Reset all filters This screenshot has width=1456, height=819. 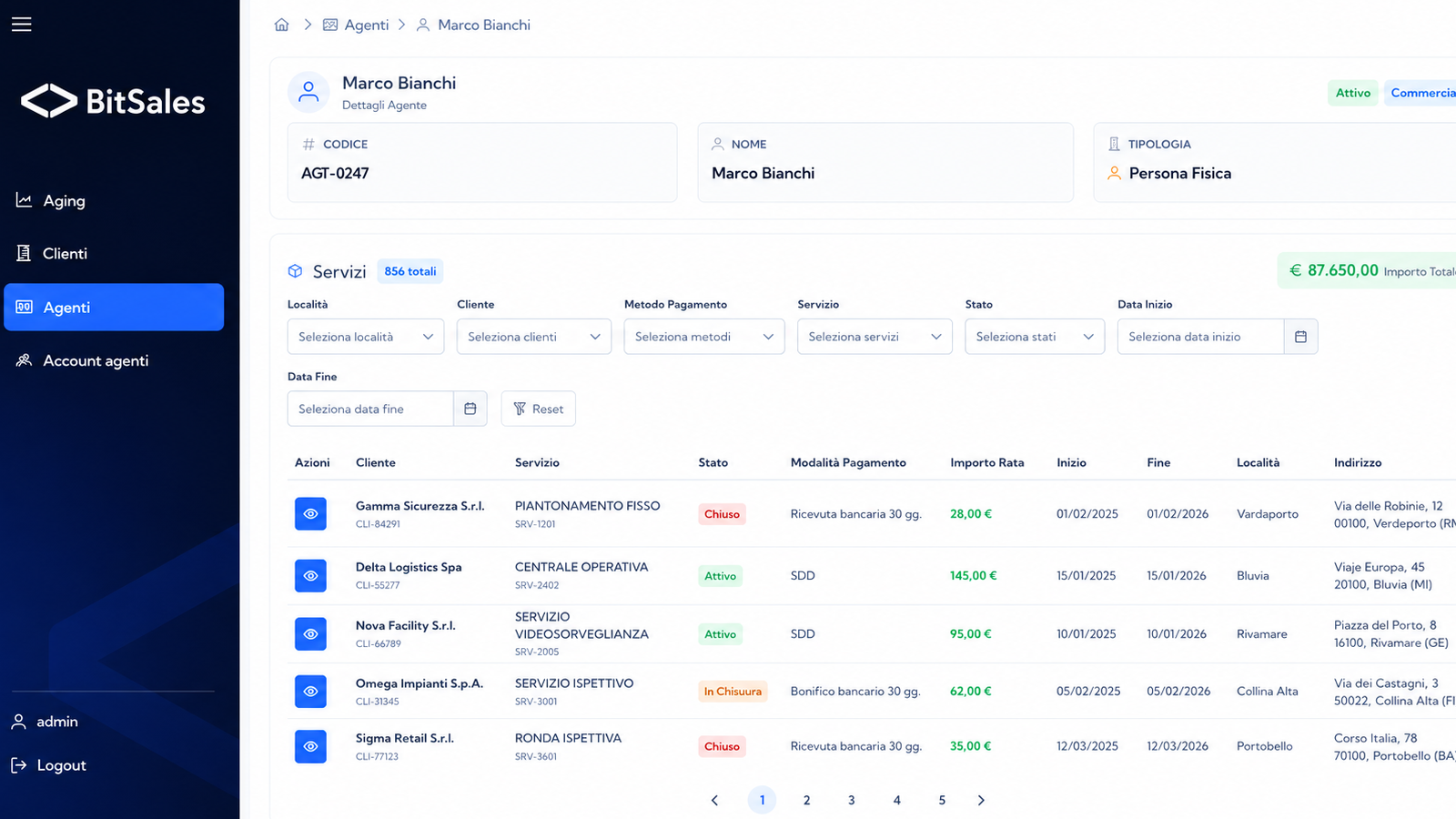pos(539,409)
